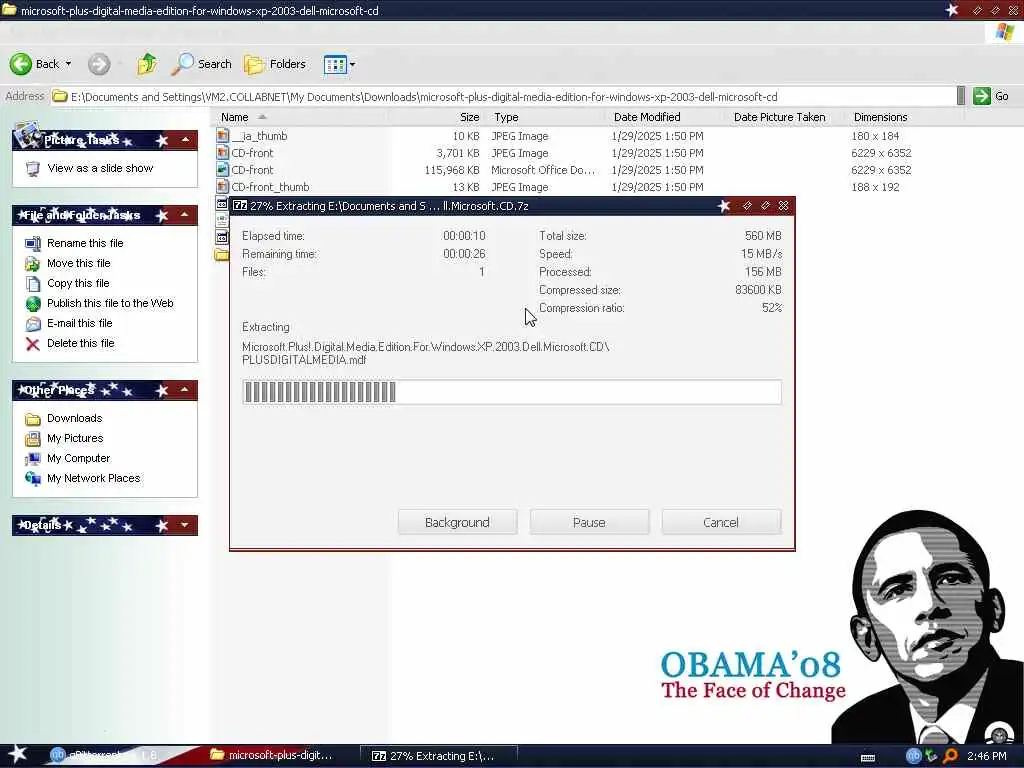Click the 2:46 PM system clock

pos(987,756)
